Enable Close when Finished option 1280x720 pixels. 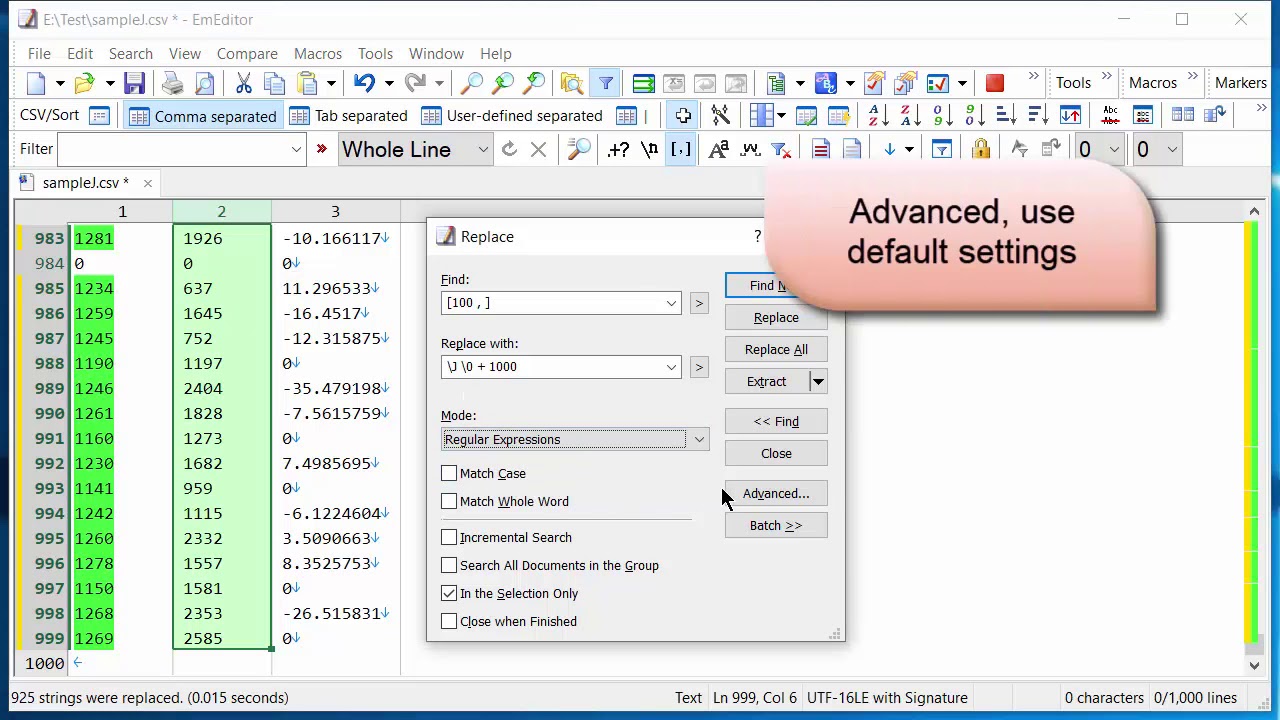tap(449, 621)
